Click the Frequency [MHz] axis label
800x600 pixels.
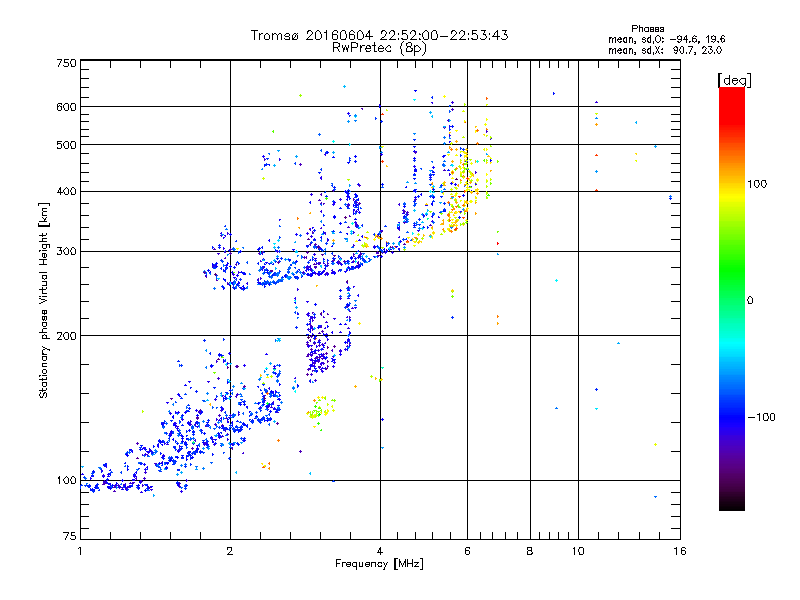[x=379, y=565]
